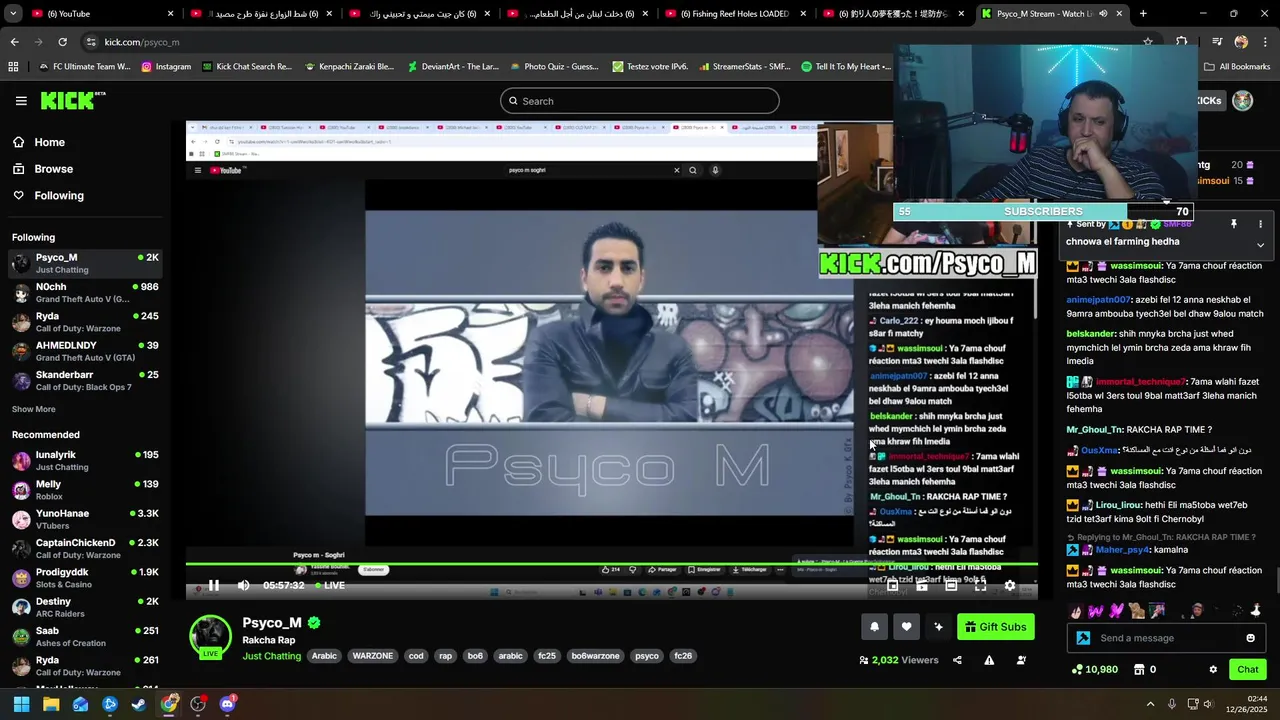Open the Kick Search field

point(640,101)
